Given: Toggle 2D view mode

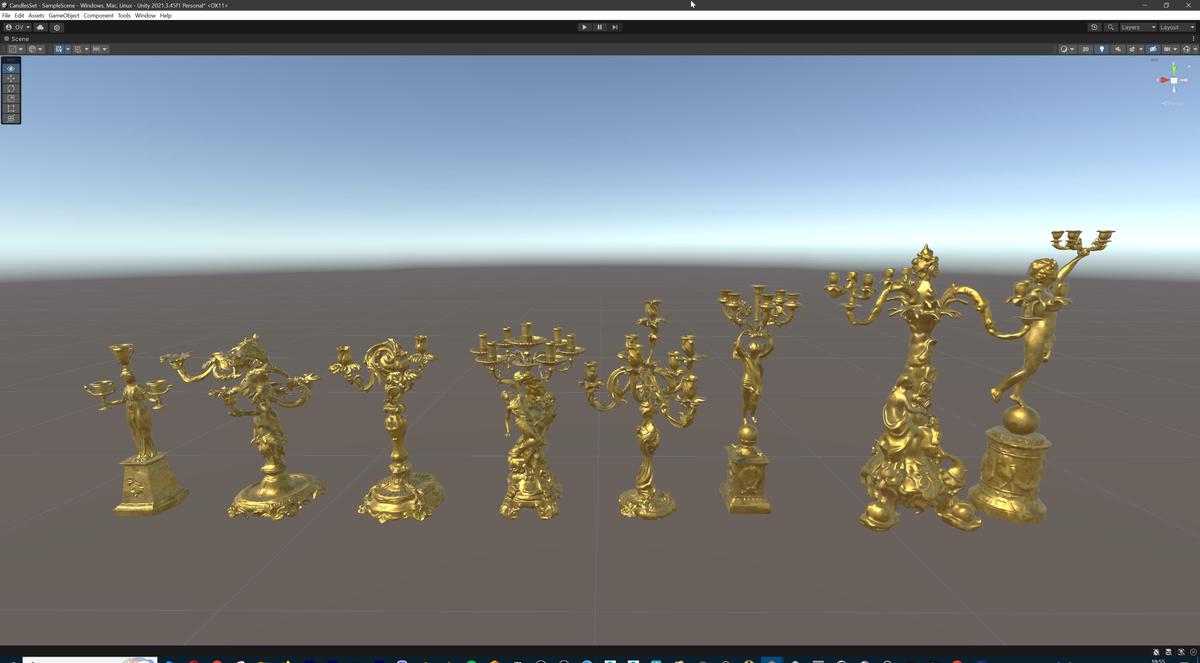Looking at the screenshot, I should pos(1085,49).
